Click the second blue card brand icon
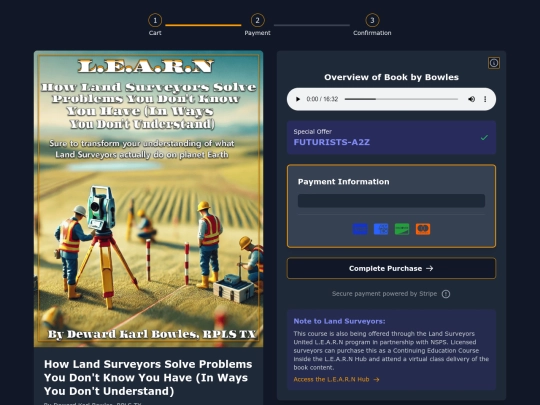This screenshot has height=405, width=540. pos(381,229)
